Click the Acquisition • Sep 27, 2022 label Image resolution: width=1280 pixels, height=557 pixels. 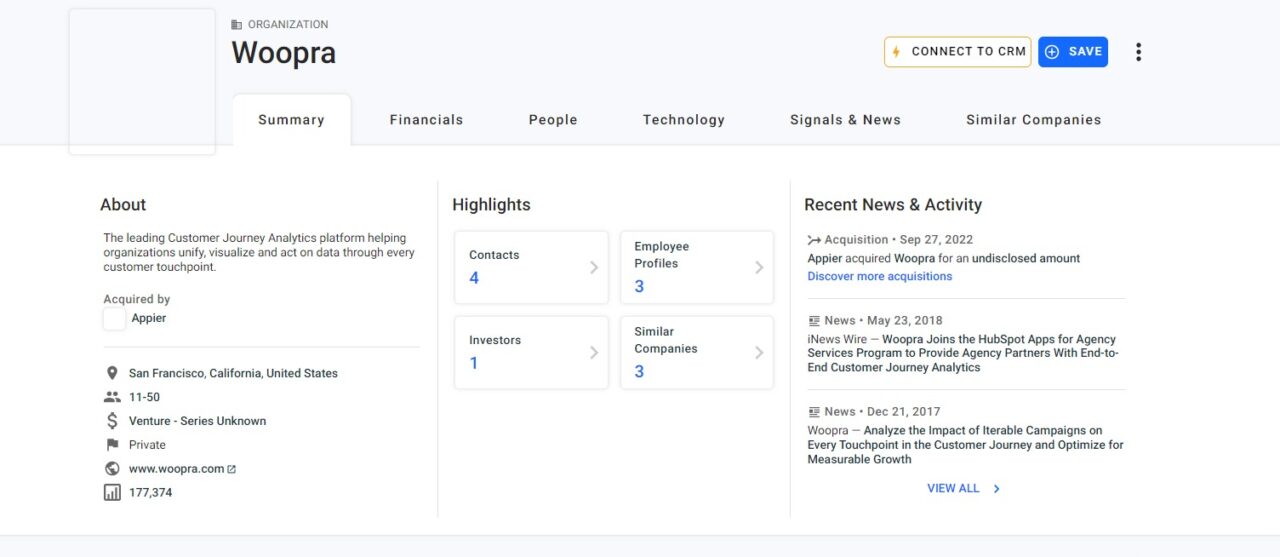click(898, 240)
